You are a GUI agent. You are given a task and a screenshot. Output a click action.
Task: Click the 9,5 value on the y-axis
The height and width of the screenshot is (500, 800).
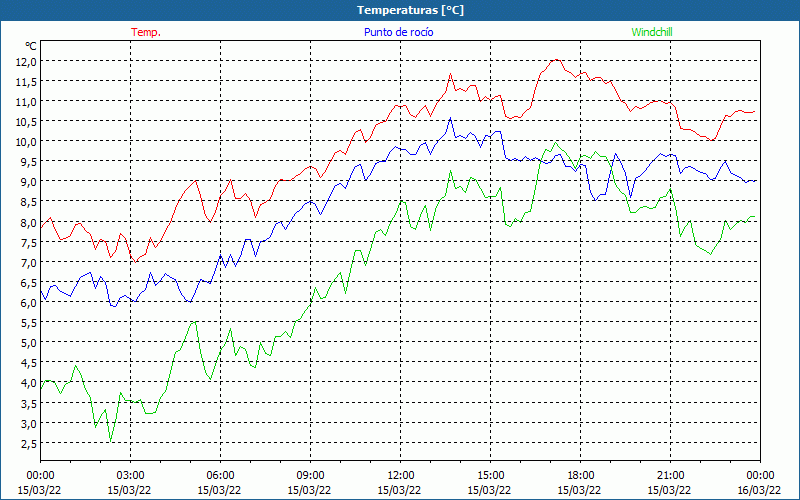point(29,162)
